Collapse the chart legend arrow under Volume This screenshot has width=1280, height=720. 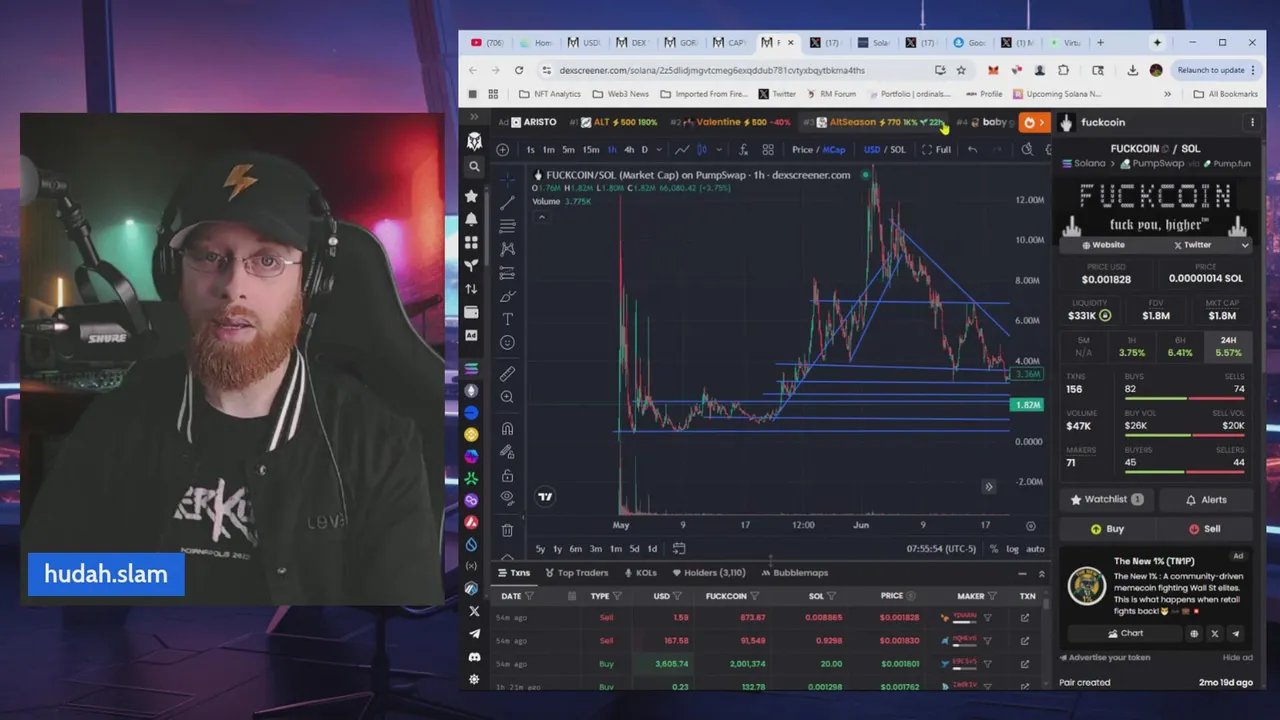pyautogui.click(x=541, y=217)
